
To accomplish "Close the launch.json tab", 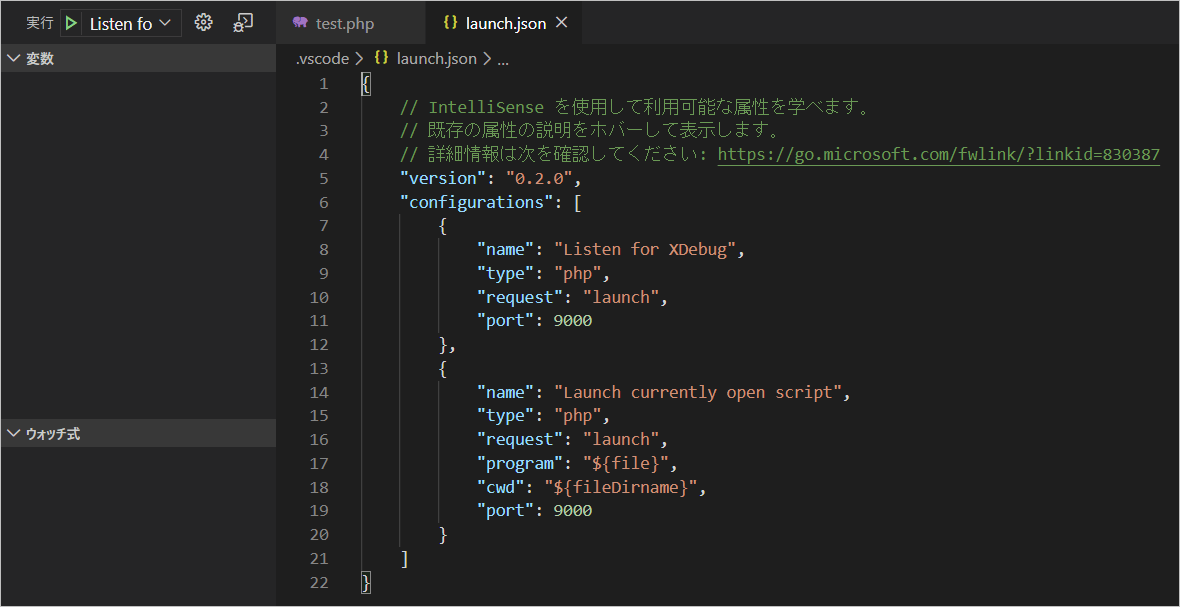I will 560,20.
